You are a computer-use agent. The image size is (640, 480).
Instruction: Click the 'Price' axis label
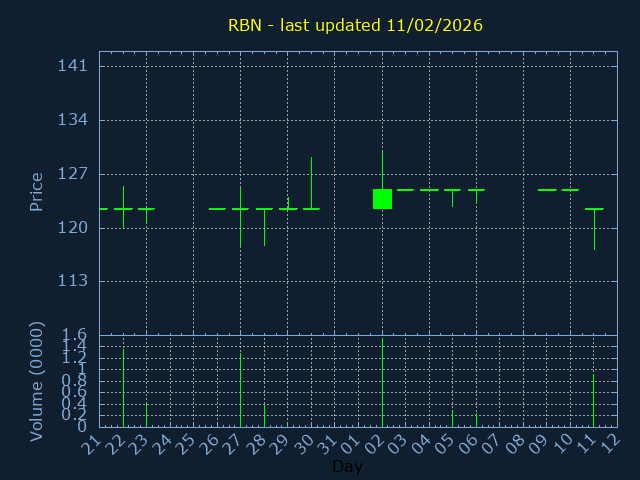[36, 191]
